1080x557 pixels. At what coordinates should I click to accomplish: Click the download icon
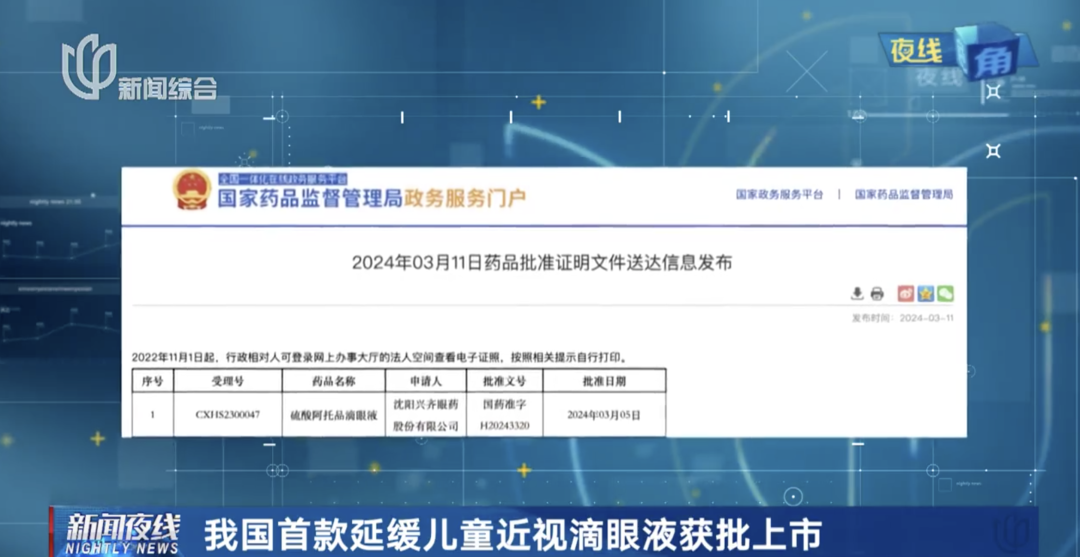(x=857, y=293)
